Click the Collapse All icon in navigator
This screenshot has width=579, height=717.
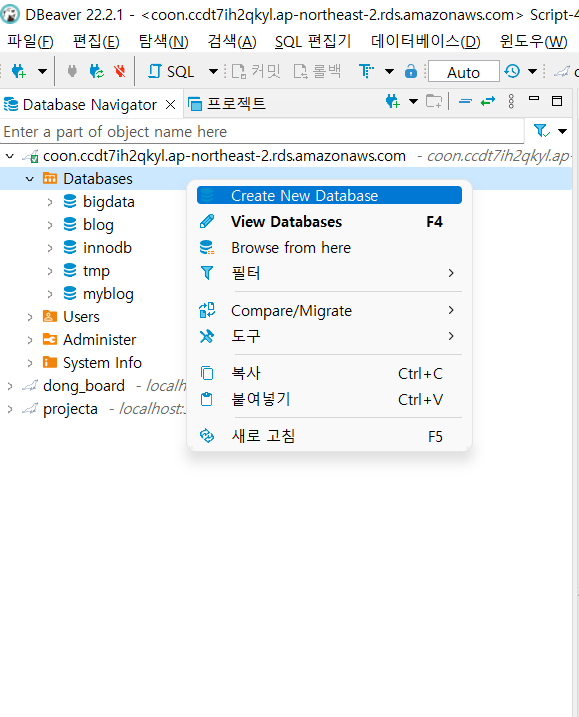(x=465, y=101)
